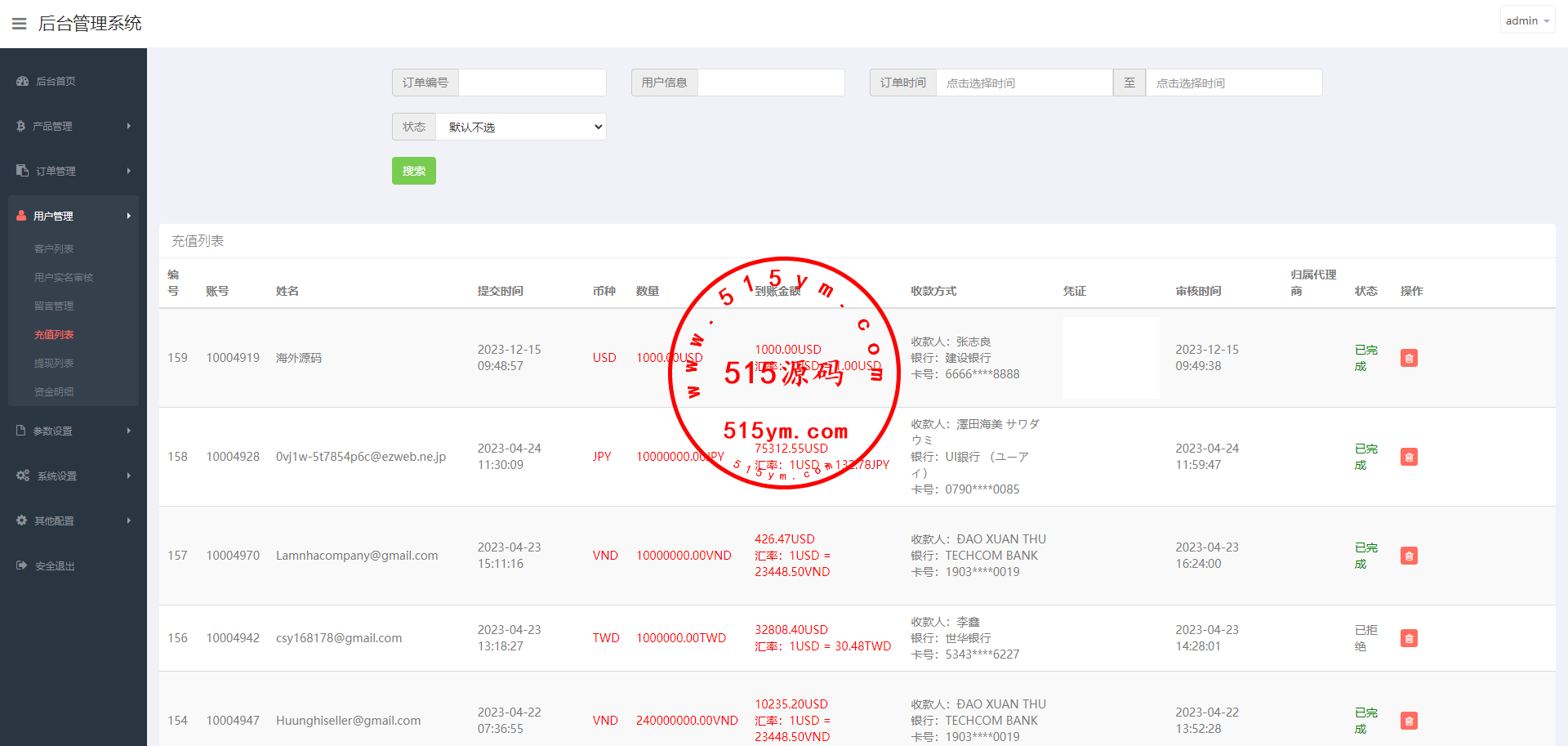
Task: Click the 安全退出 logout icon
Action: pos(22,565)
